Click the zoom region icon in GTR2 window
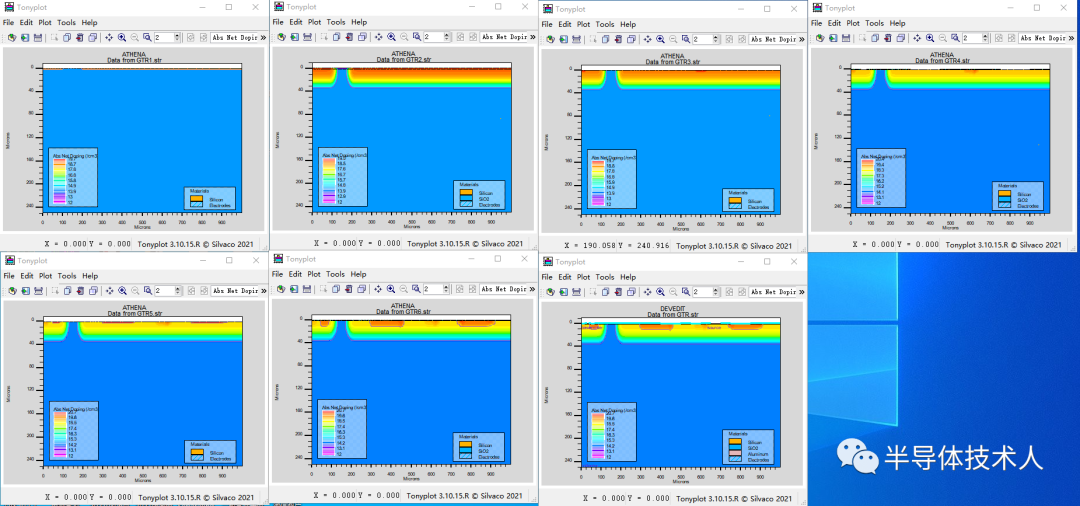Screen dimensions: 1080x506 click(x=416, y=36)
